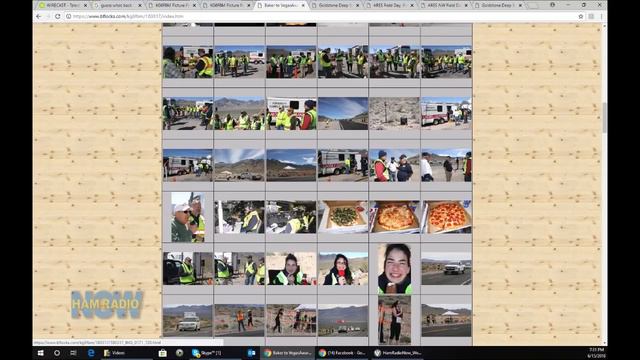This screenshot has width=640, height=360.
Task: Open the ARES NW Field D tab
Action: 445,5
